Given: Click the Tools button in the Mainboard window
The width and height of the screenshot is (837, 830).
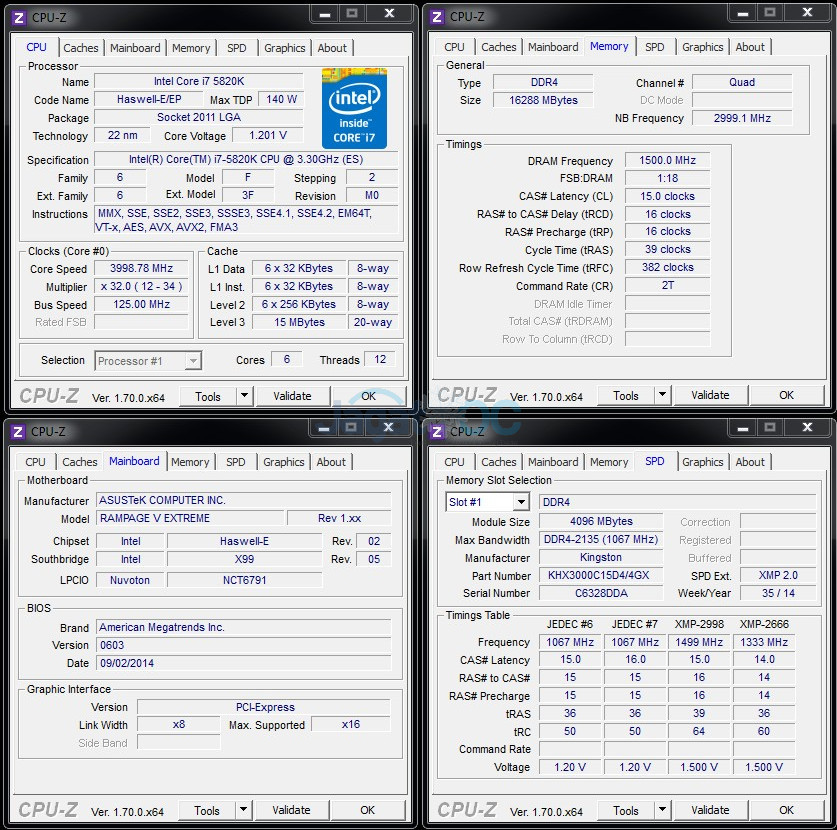Looking at the screenshot, I should pyautogui.click(x=207, y=810).
